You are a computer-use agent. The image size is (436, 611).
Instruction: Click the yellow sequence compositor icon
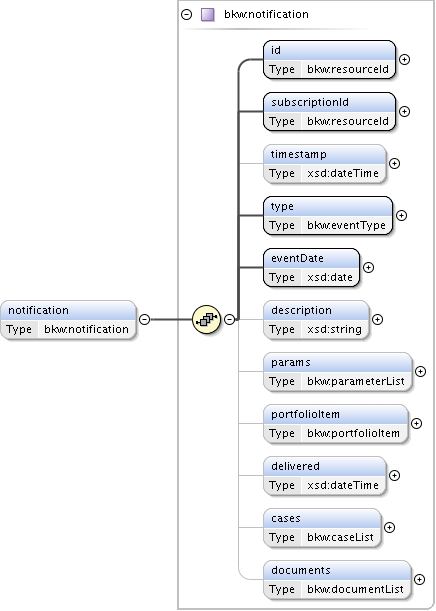point(207,320)
